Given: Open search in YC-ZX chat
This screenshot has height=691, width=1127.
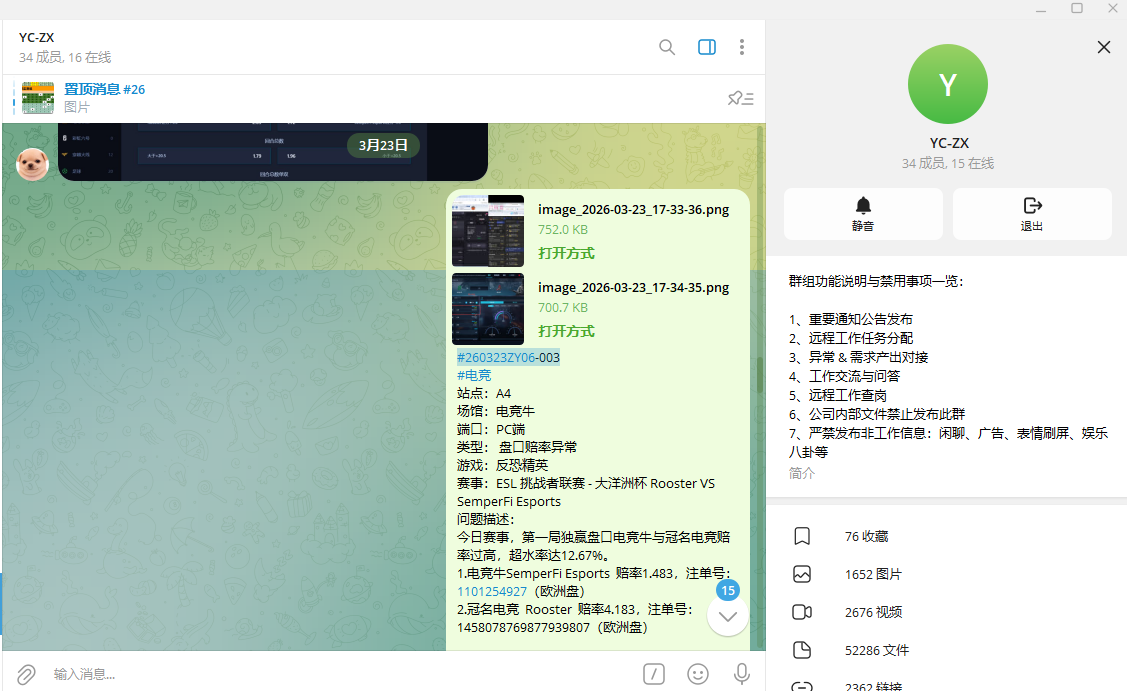Looking at the screenshot, I should click(x=667, y=47).
